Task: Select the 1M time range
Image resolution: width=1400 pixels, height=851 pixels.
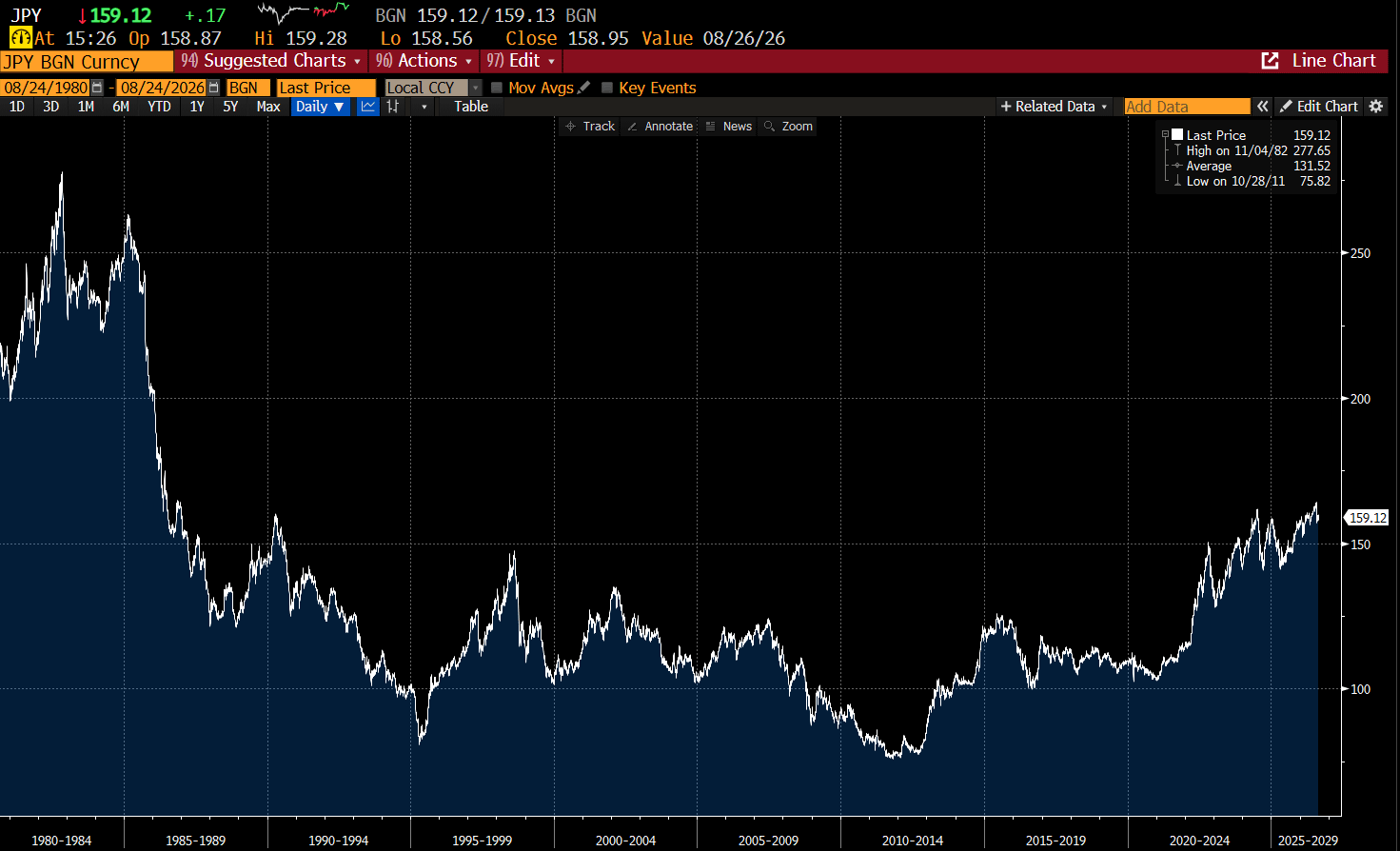Action: click(x=86, y=107)
